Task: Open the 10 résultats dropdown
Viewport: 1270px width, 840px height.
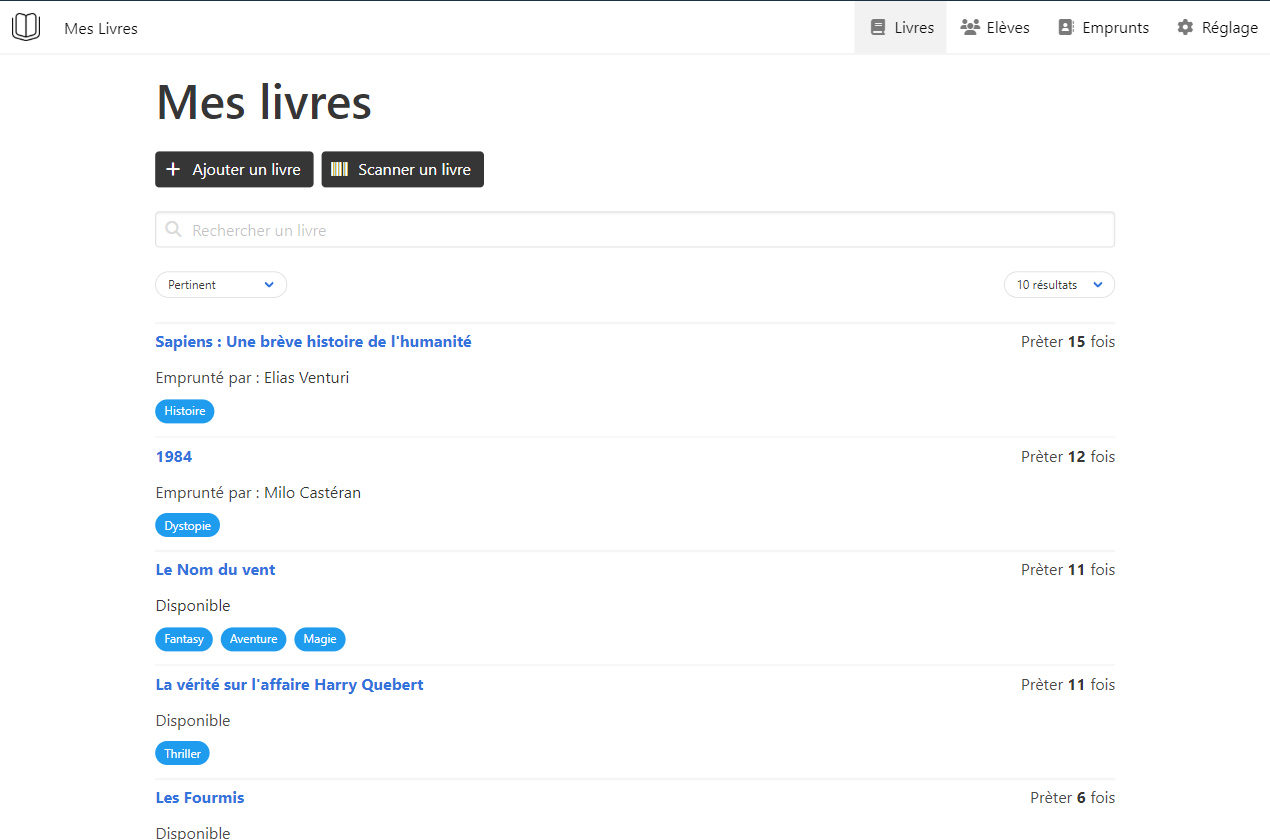Action: pyautogui.click(x=1059, y=285)
